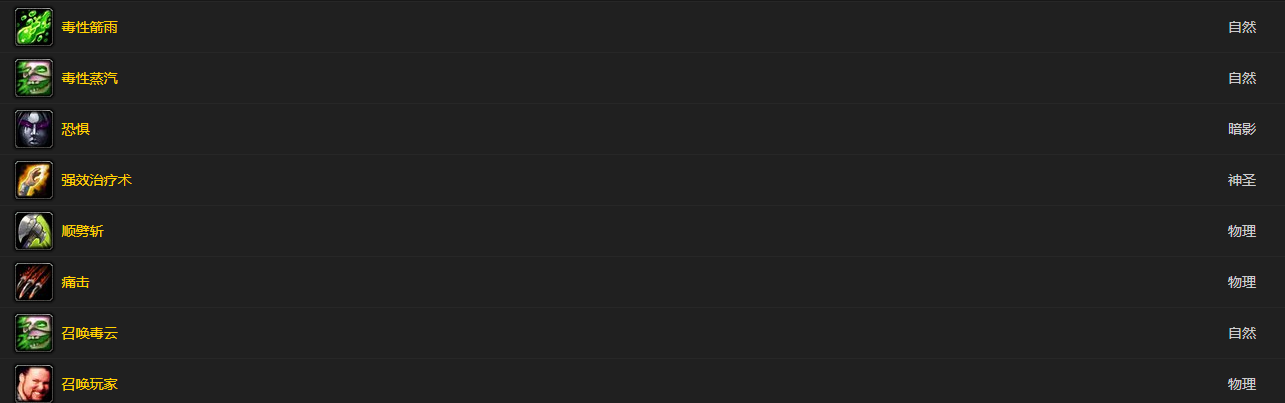Open the 召唤玩家 spell link
Image resolution: width=1285 pixels, height=403 pixels.
coord(89,384)
